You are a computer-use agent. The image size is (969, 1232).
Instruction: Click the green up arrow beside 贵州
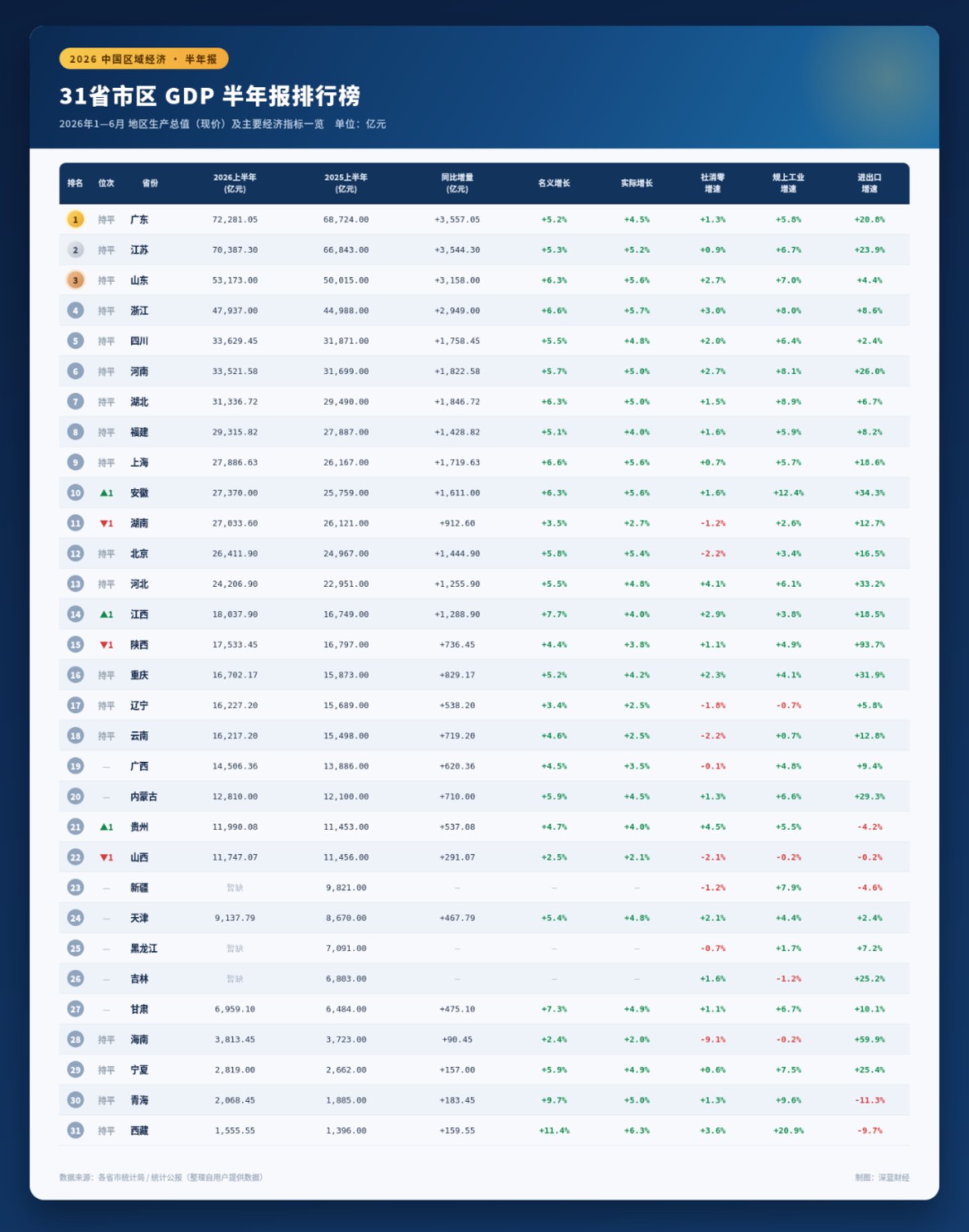point(104,827)
